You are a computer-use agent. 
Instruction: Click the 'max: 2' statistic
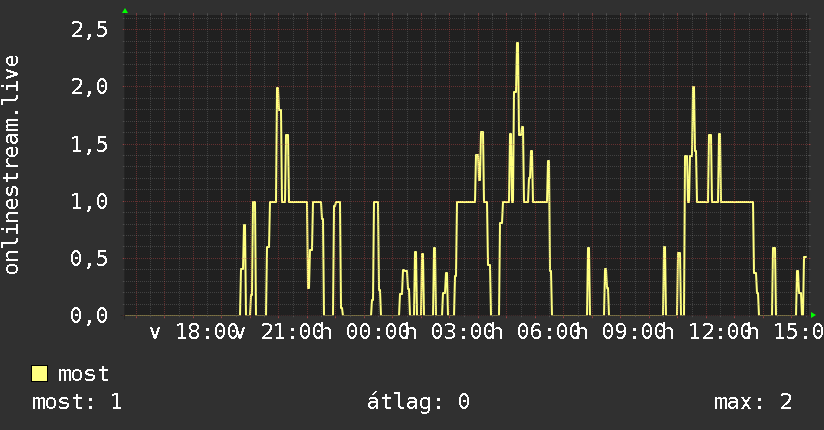click(x=753, y=402)
